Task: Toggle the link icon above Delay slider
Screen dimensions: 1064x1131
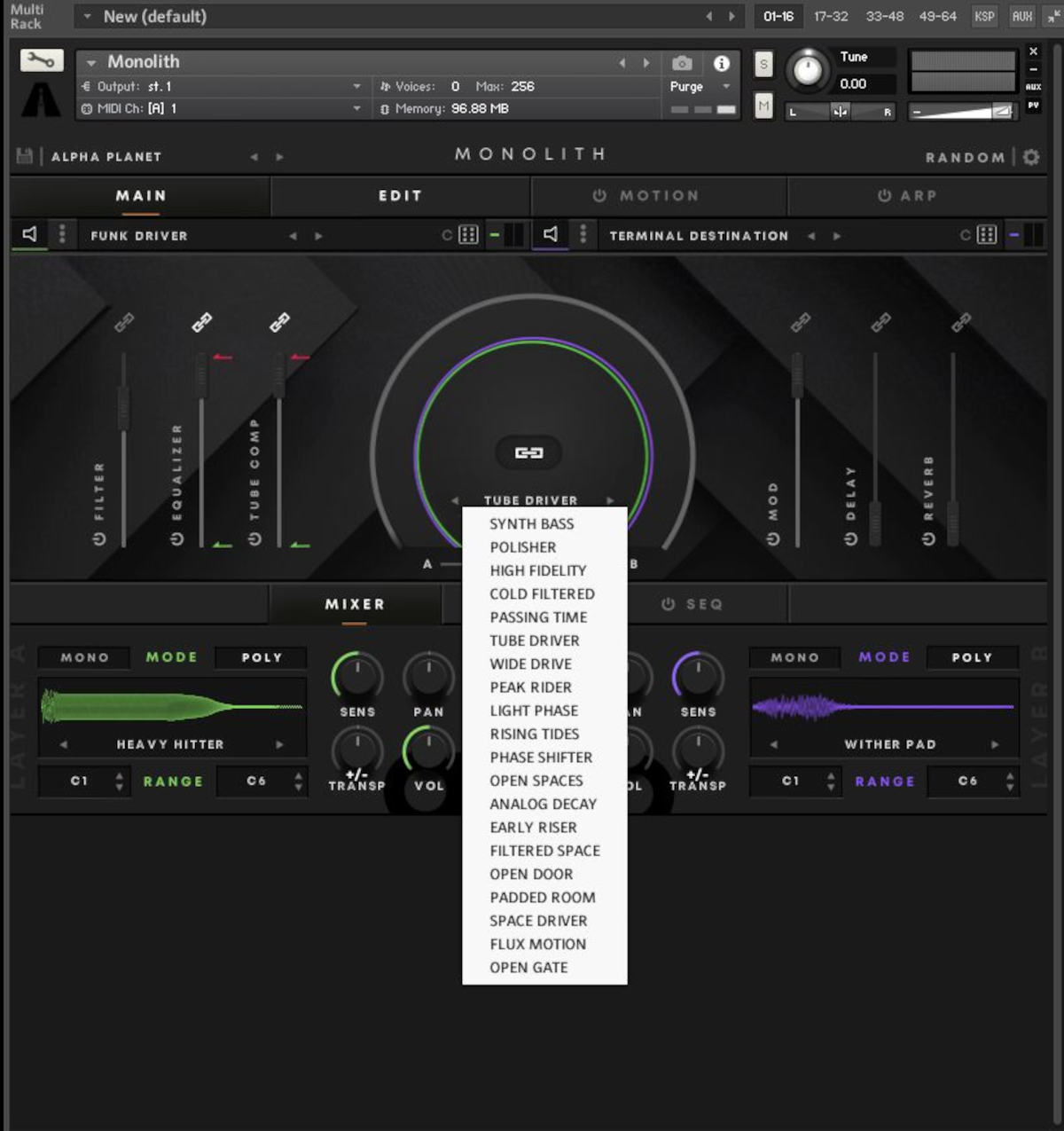Action: point(880,323)
